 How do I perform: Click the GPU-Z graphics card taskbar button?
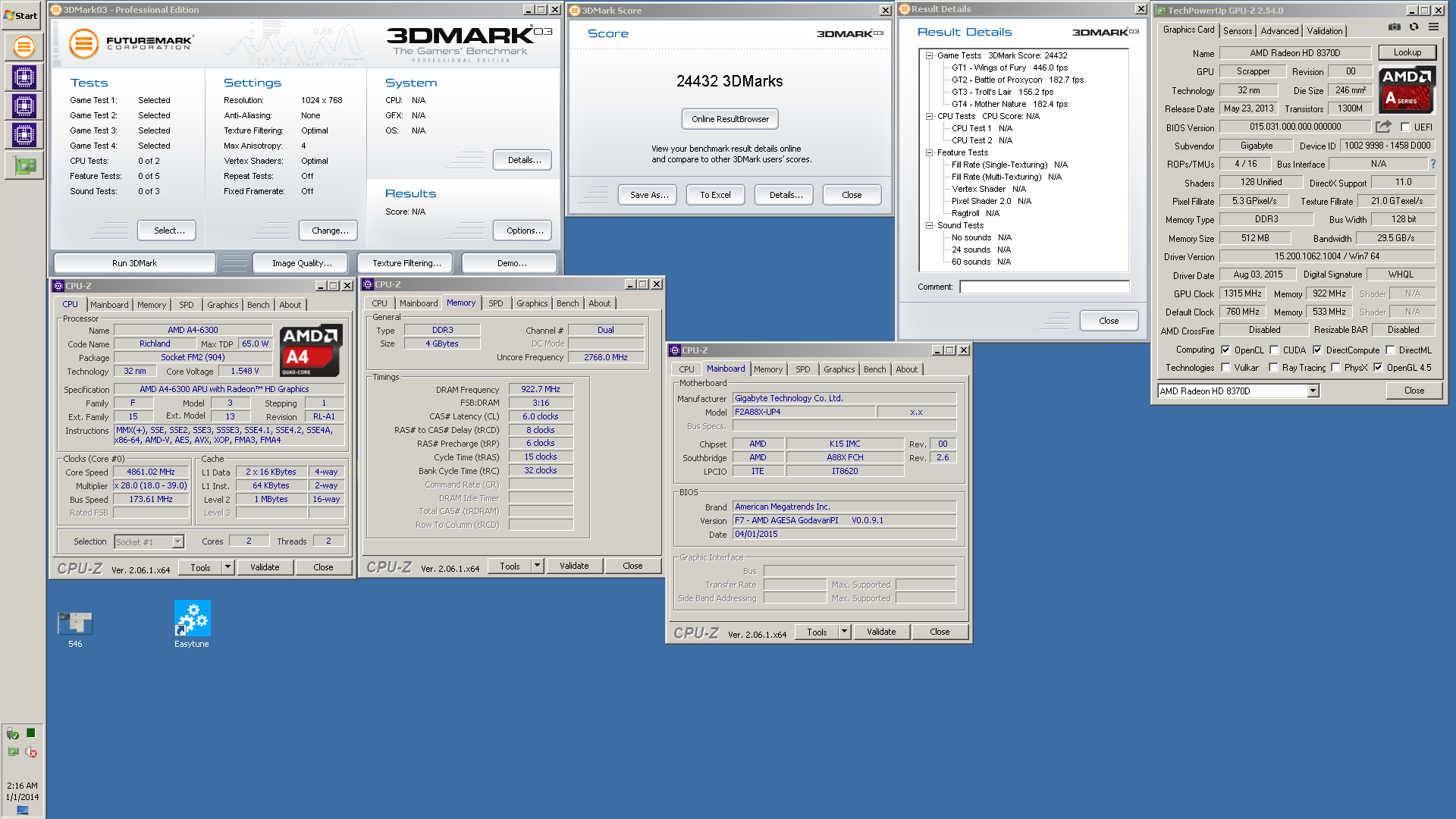pyautogui.click(x=24, y=165)
